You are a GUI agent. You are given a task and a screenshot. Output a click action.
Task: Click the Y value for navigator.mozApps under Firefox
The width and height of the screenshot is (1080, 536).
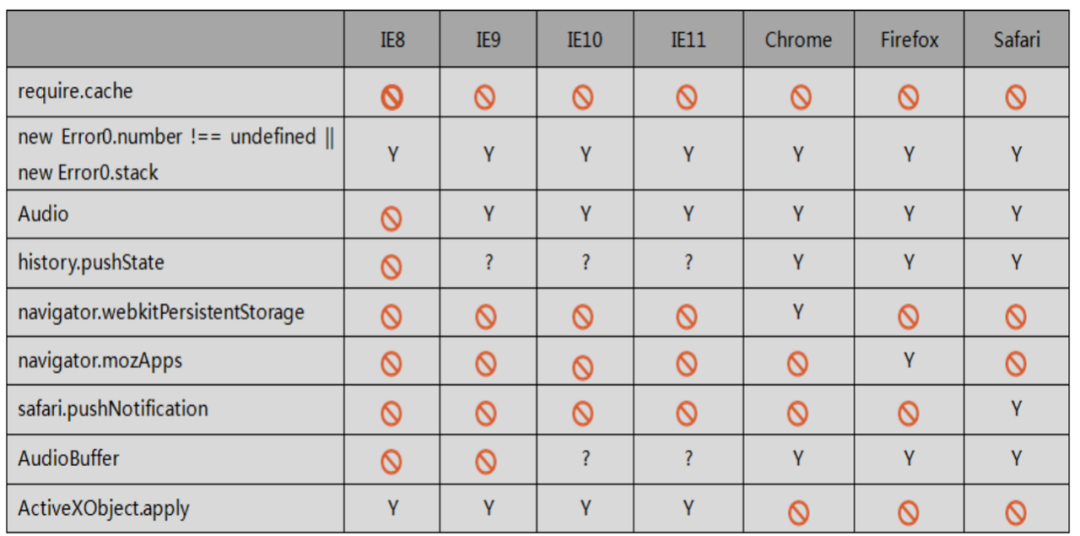point(908,360)
